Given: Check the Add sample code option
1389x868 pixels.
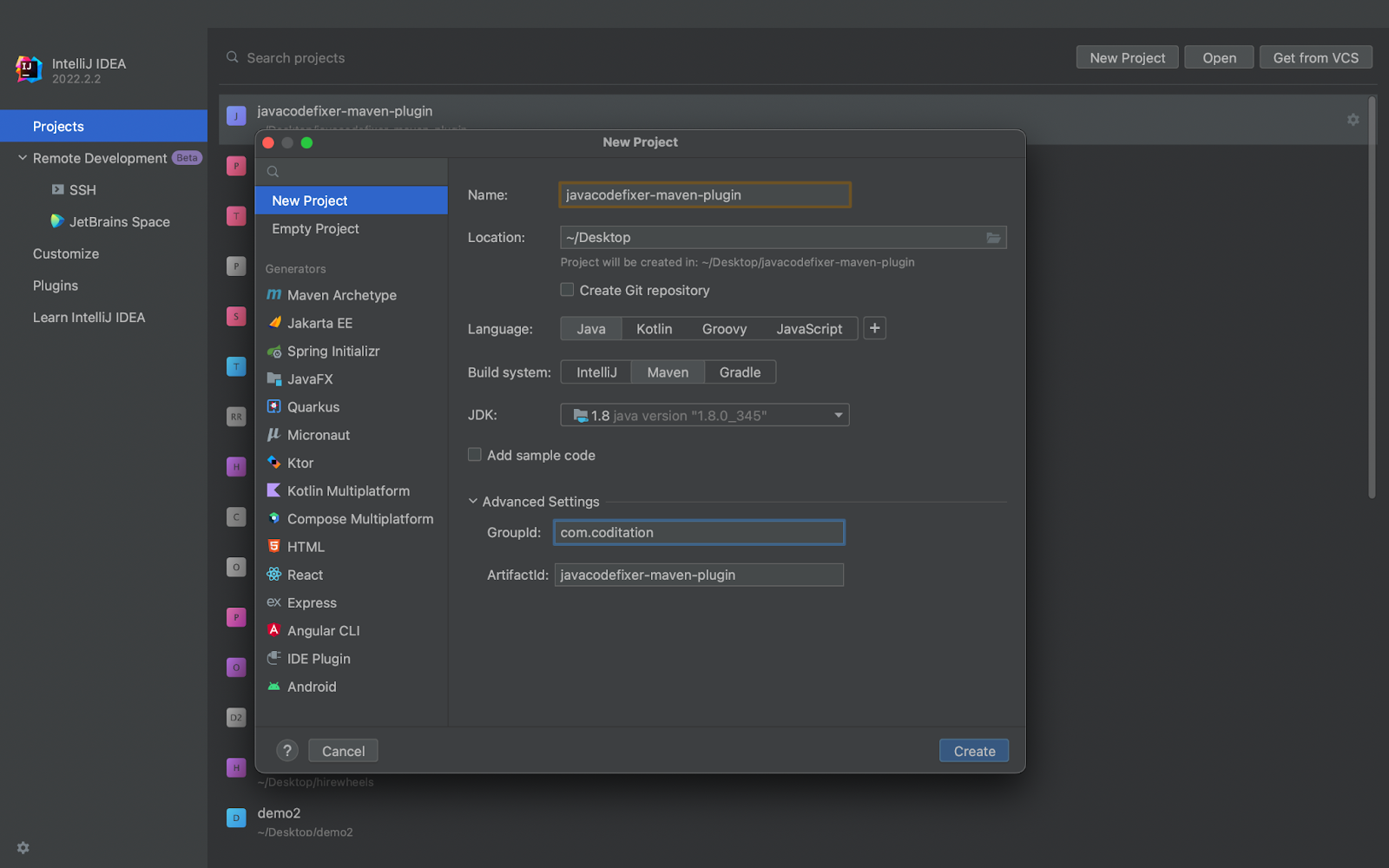Looking at the screenshot, I should click(475, 455).
